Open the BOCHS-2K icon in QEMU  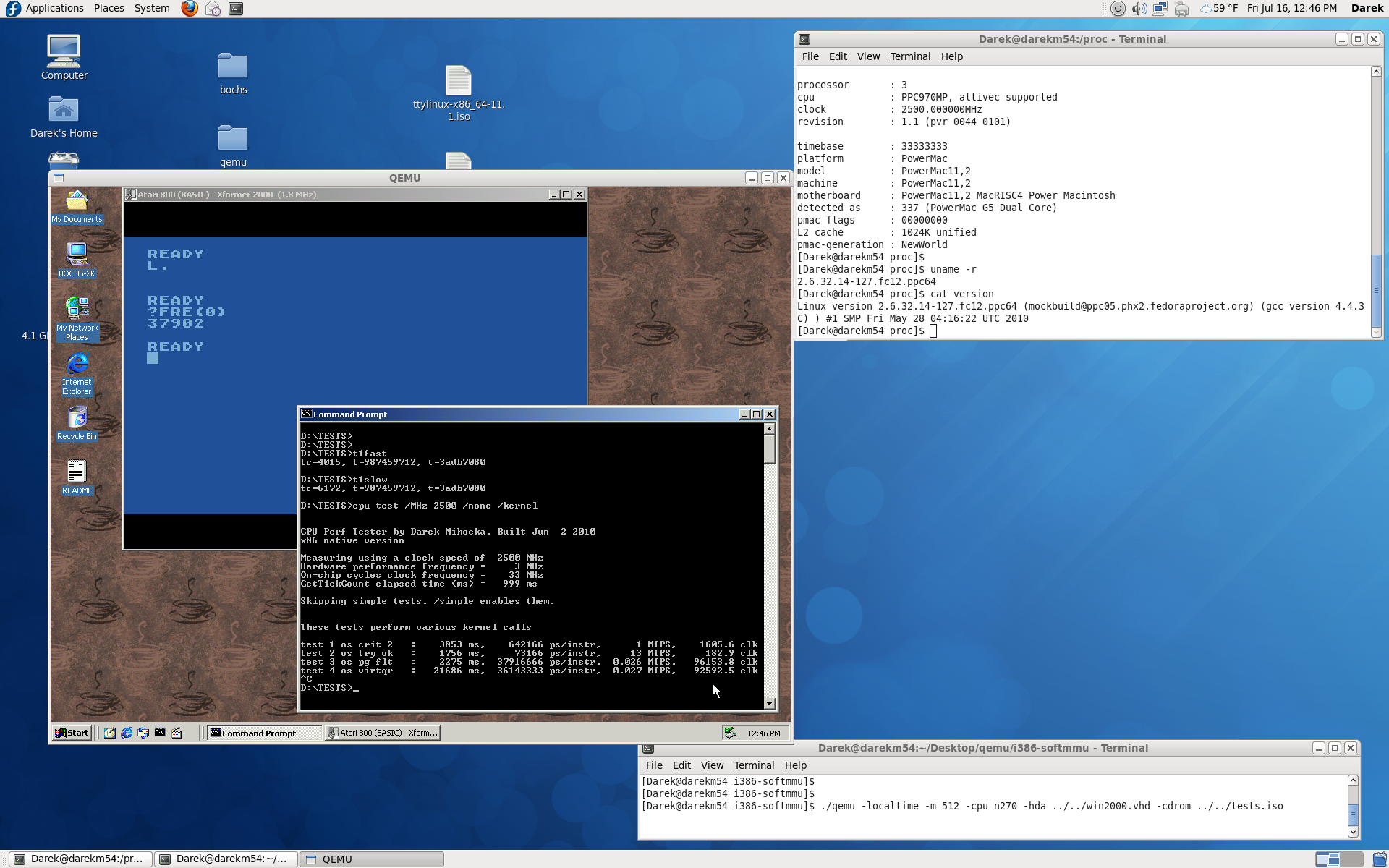coord(77,260)
